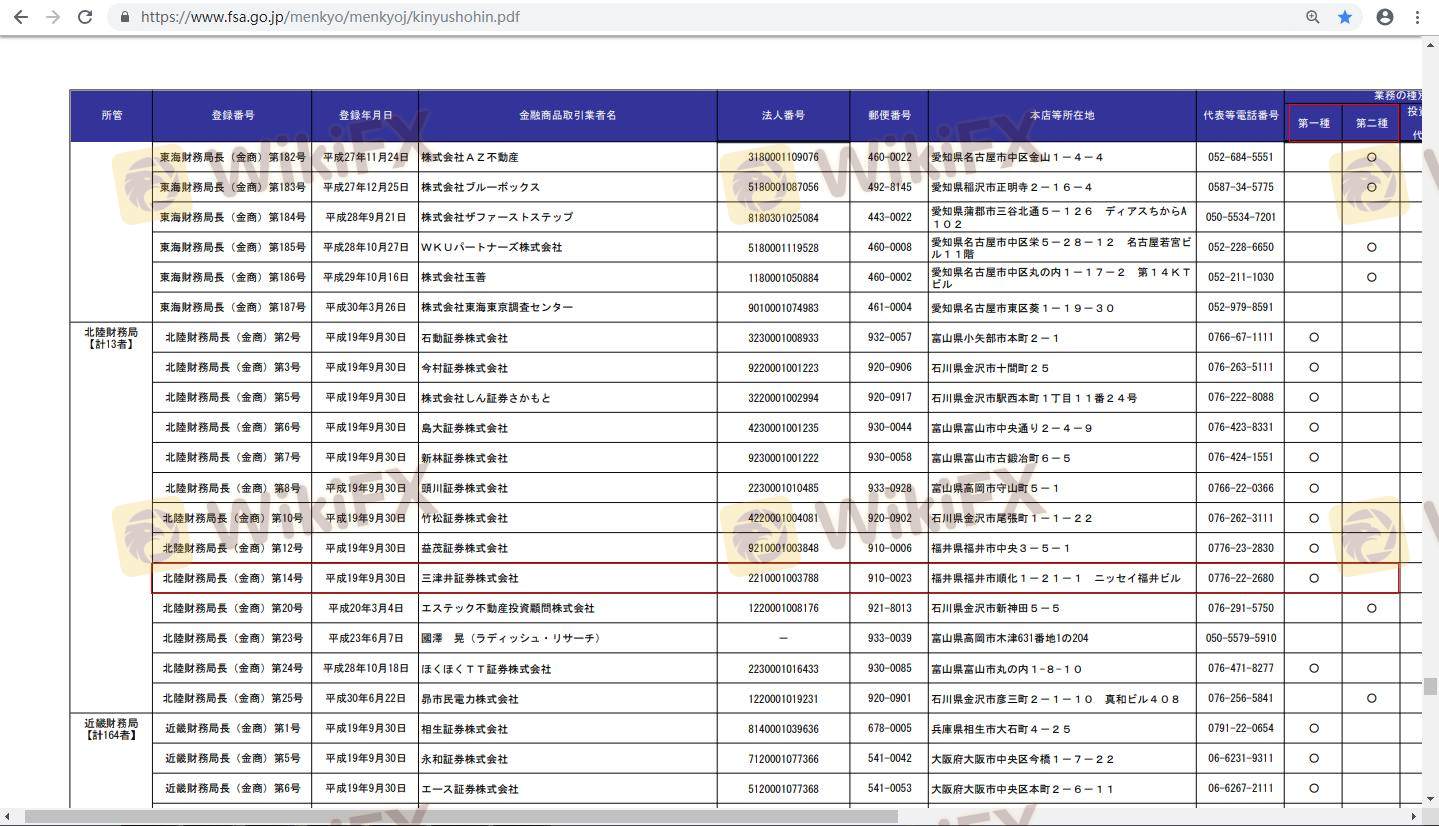Click the fsa.go.jp URL in the address bar
The image size is (1439, 826).
coord(330,17)
